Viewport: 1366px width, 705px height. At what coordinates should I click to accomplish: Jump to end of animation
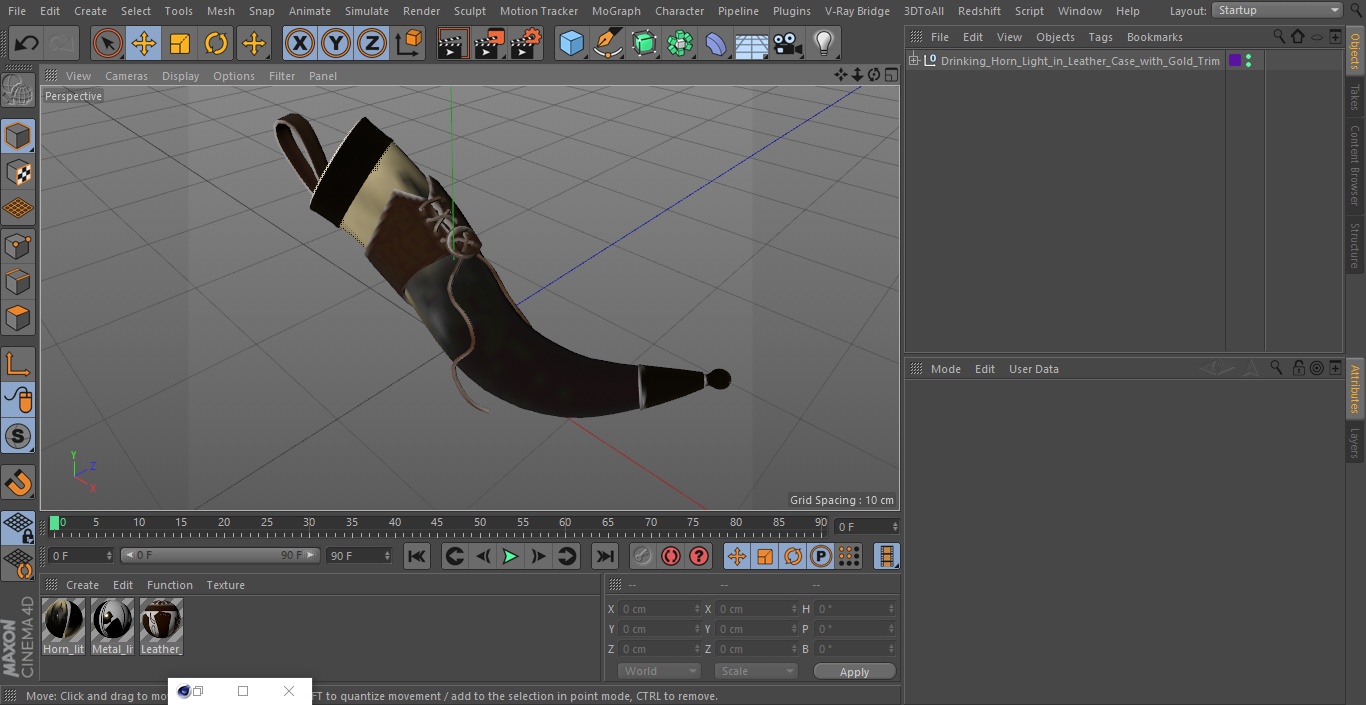pyautogui.click(x=604, y=556)
